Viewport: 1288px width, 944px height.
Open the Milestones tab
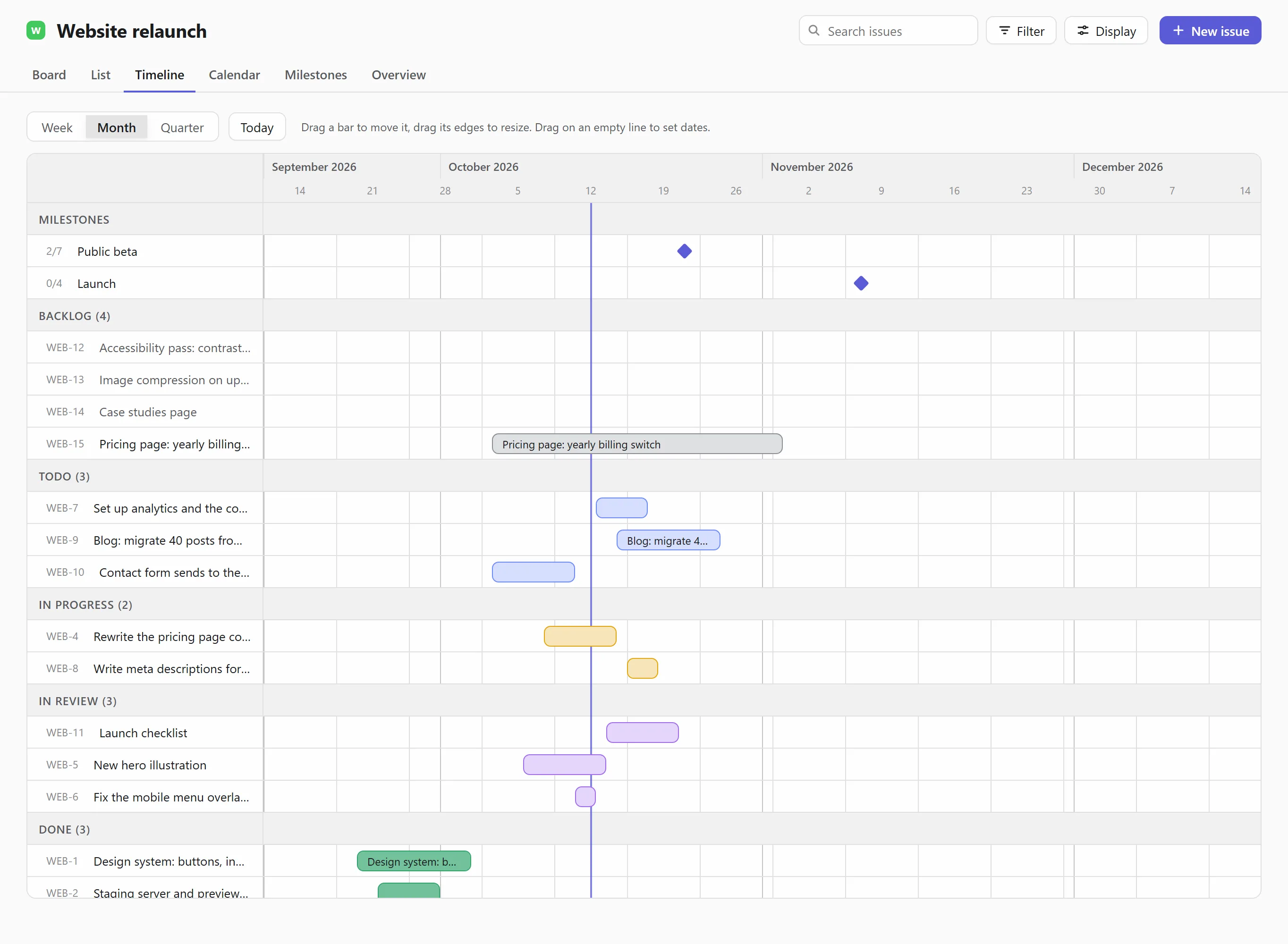[316, 75]
